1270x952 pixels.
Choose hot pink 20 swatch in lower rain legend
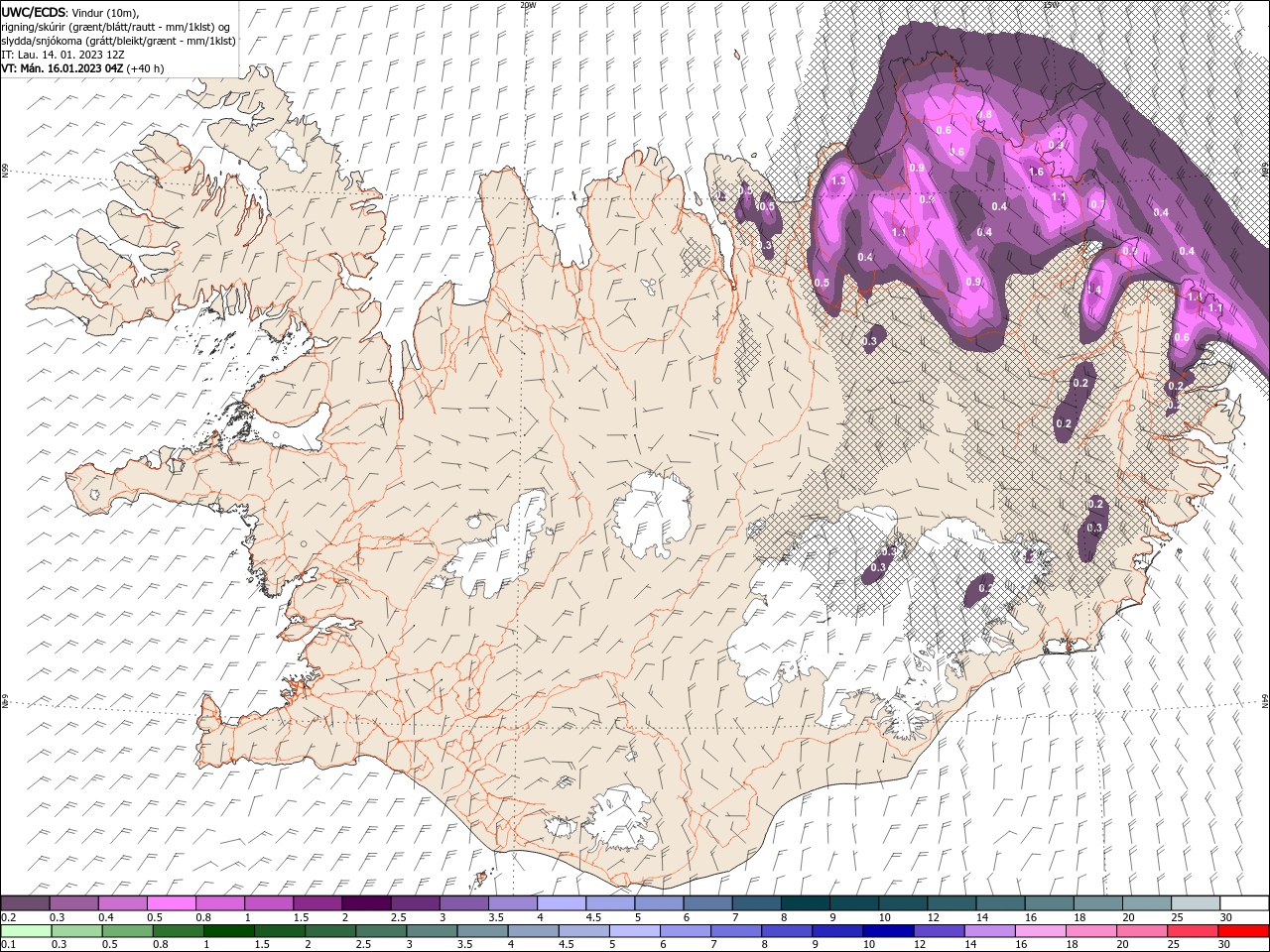[x=1143, y=930]
